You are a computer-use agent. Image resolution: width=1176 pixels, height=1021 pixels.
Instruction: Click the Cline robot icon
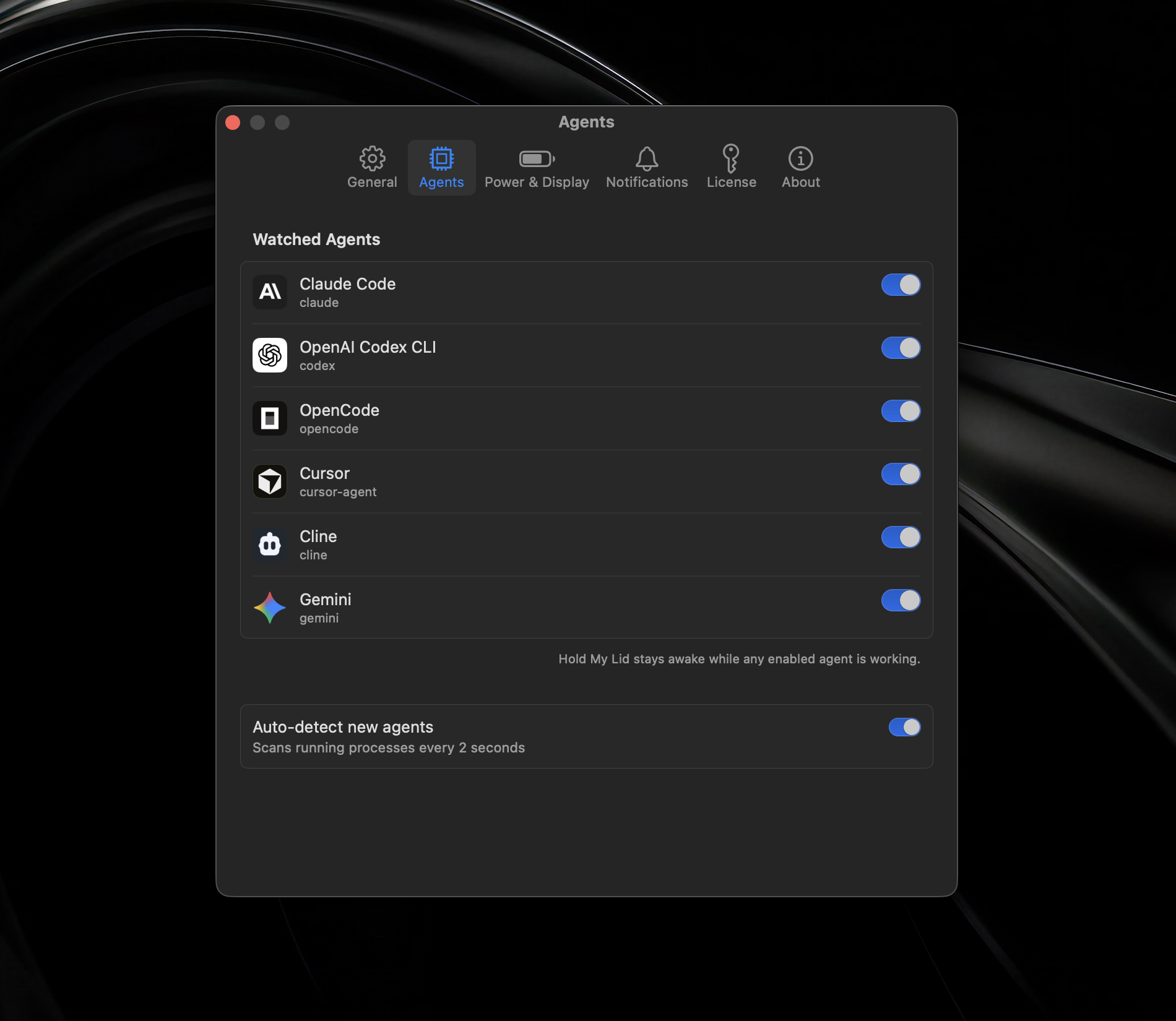(x=270, y=545)
